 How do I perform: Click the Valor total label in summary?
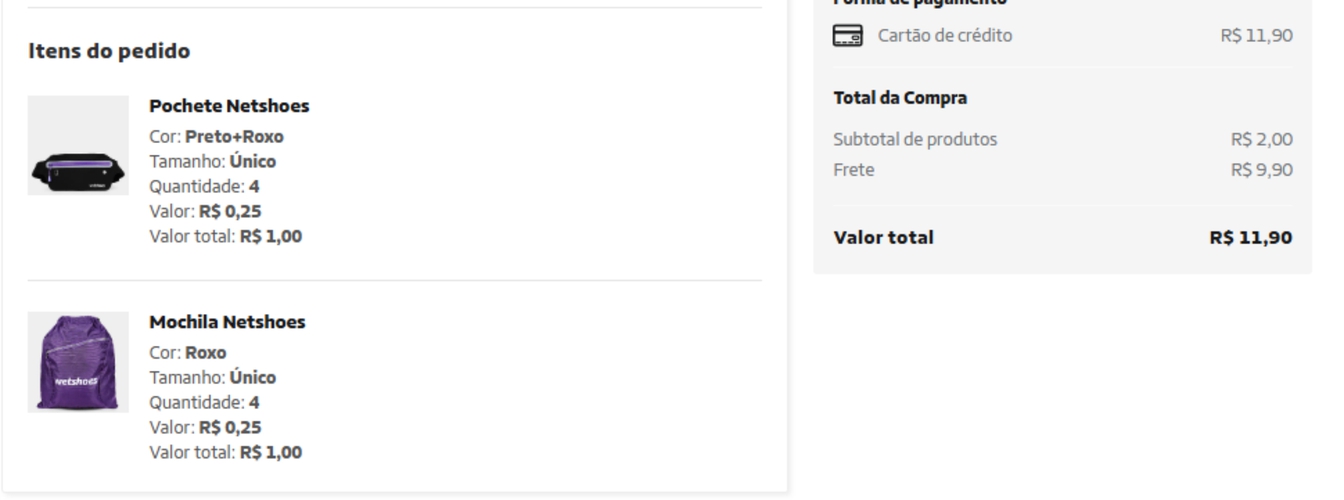pos(884,238)
